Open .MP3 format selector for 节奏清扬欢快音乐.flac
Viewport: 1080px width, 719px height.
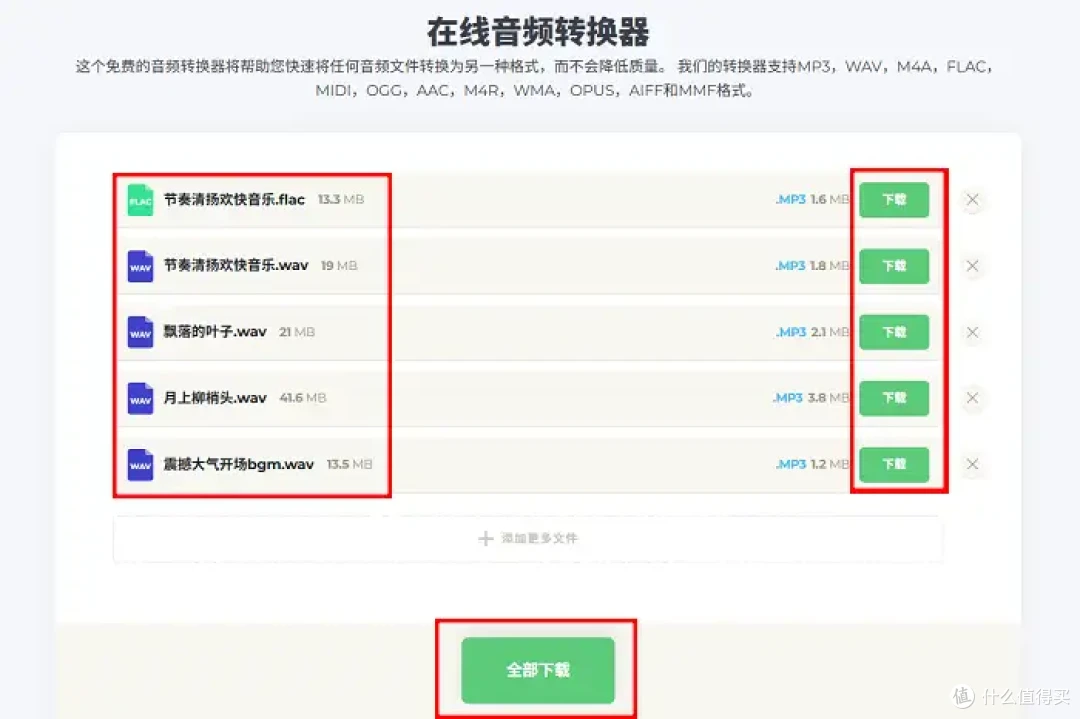coord(791,200)
